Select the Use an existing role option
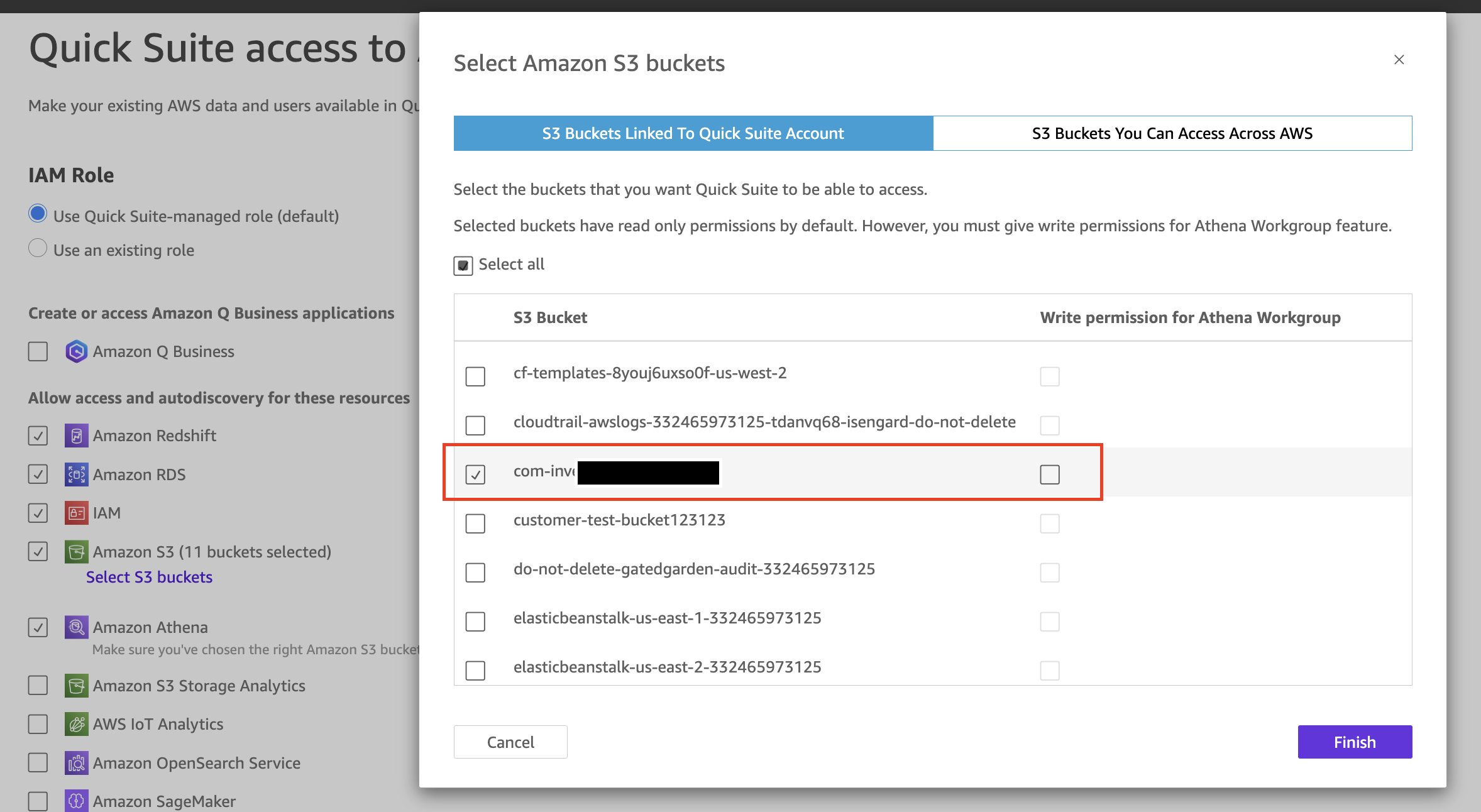Image resolution: width=1481 pixels, height=812 pixels. [38, 248]
